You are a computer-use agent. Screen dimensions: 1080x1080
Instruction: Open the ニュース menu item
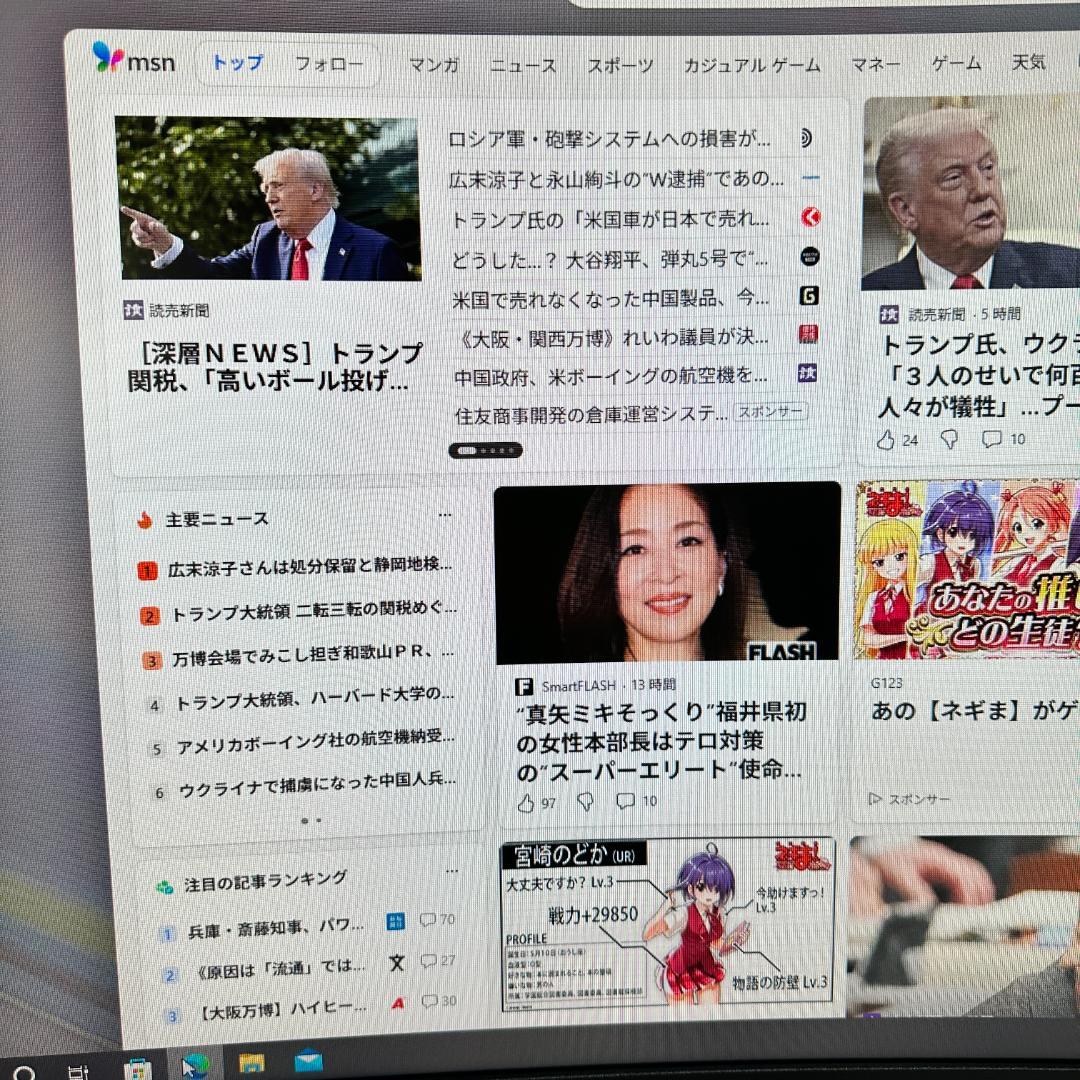point(523,65)
